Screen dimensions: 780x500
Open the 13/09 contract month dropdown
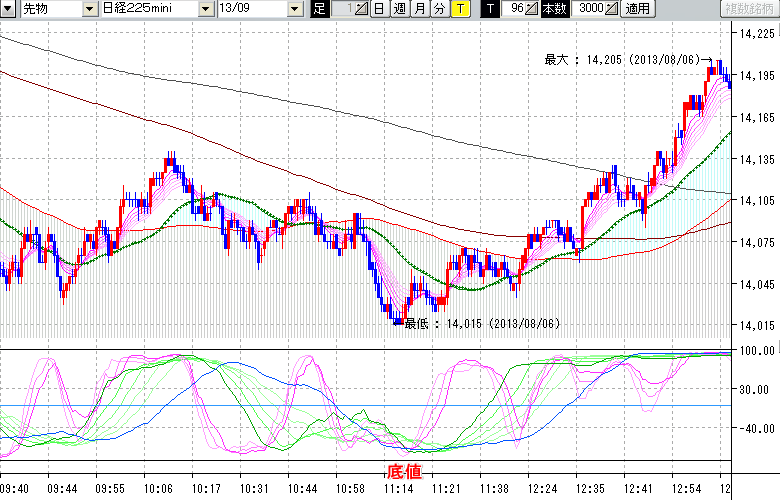coord(294,9)
